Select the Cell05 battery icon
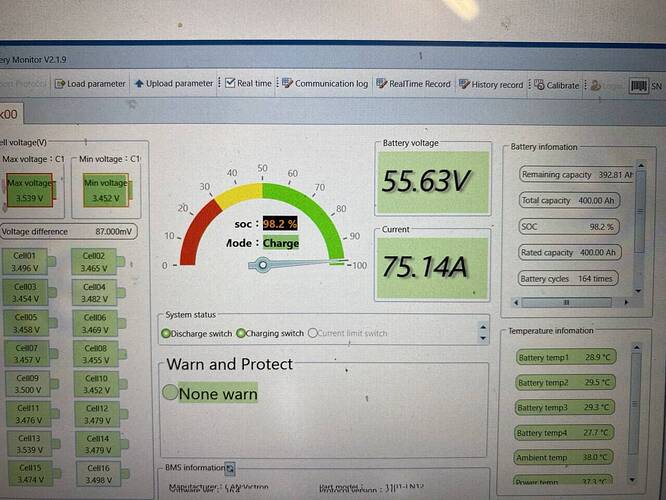 31,323
